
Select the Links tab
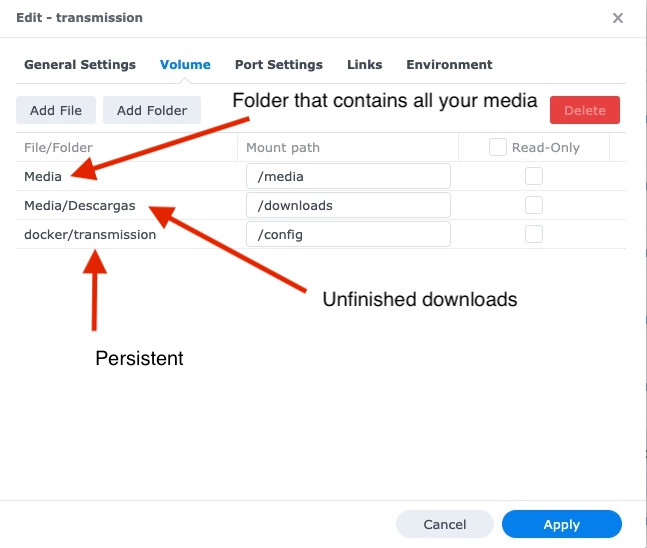click(364, 65)
